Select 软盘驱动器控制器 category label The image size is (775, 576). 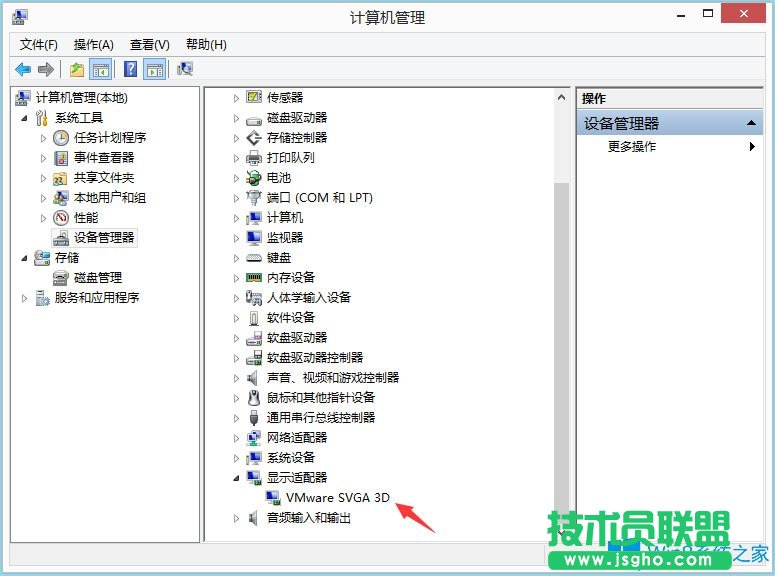pos(315,358)
